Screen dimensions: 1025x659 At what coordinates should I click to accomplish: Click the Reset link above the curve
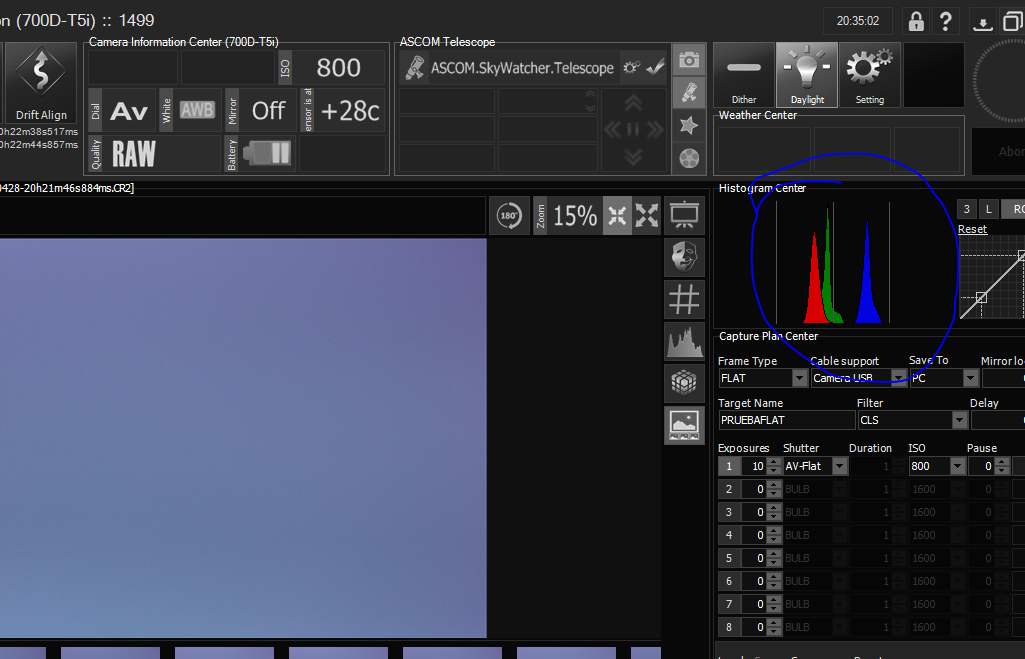972,229
